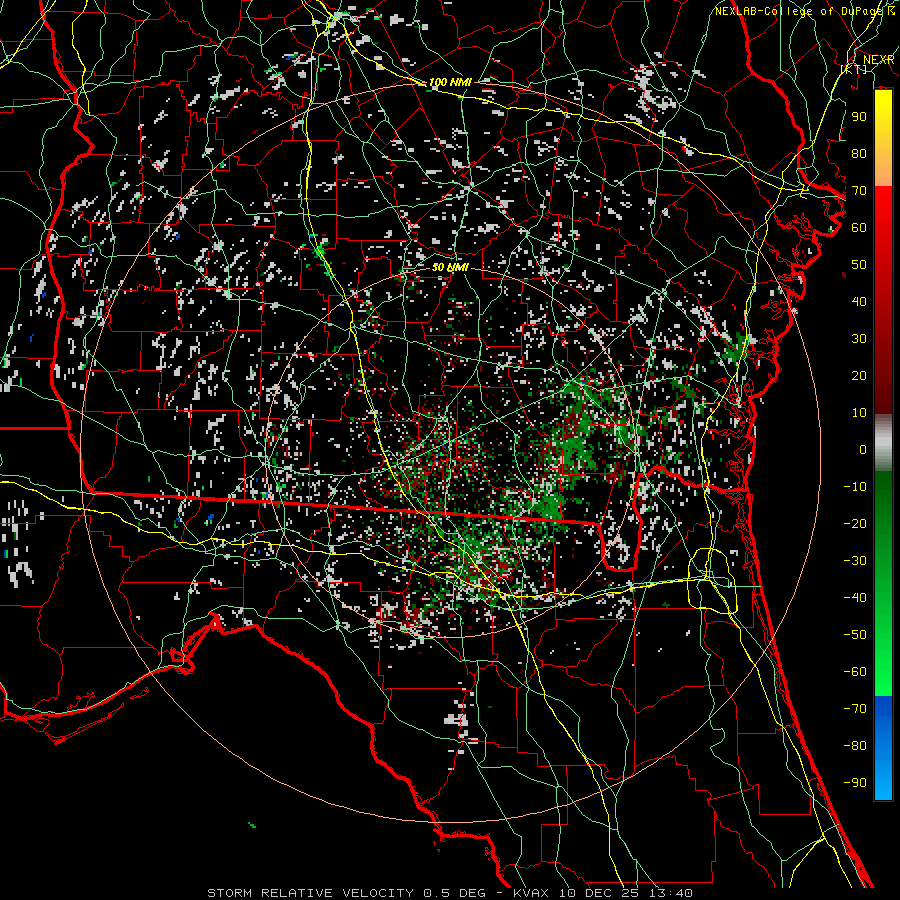900x900 pixels.
Task: Click the -70 scale label
Action: point(855,708)
